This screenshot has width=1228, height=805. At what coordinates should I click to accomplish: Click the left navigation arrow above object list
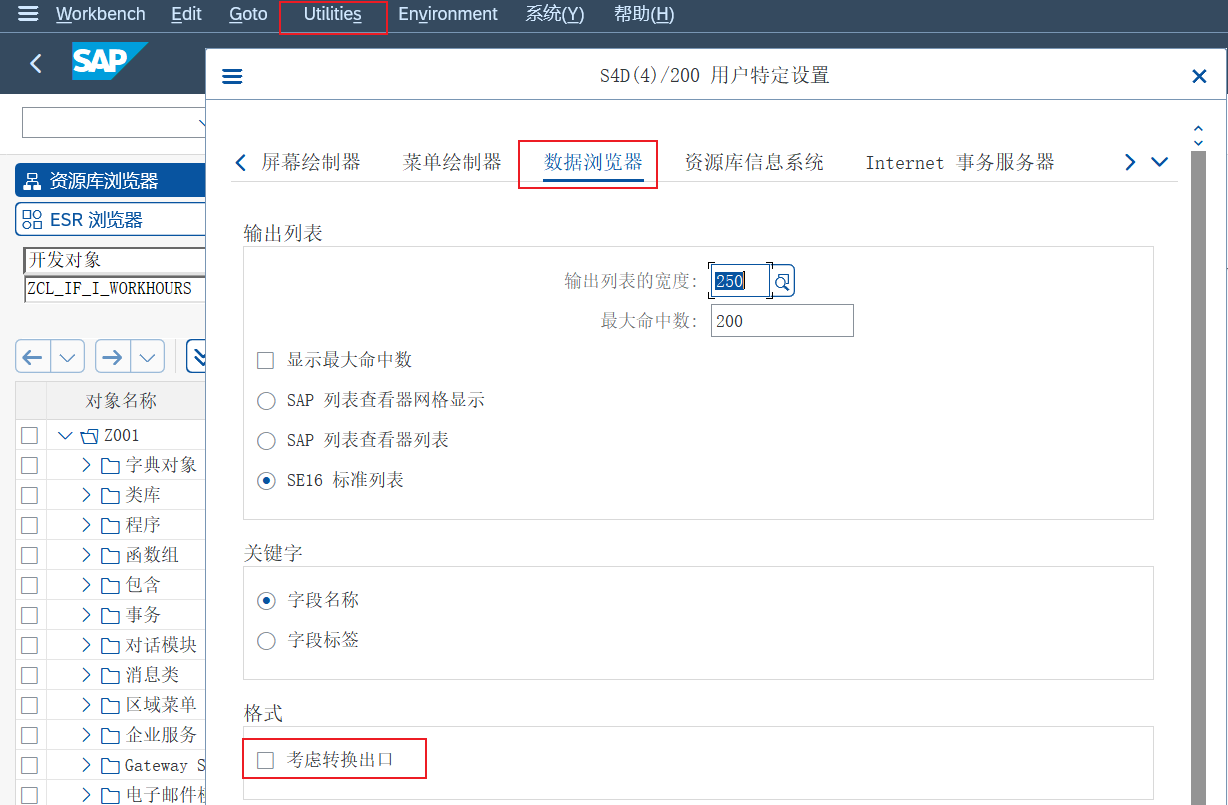click(x=33, y=357)
